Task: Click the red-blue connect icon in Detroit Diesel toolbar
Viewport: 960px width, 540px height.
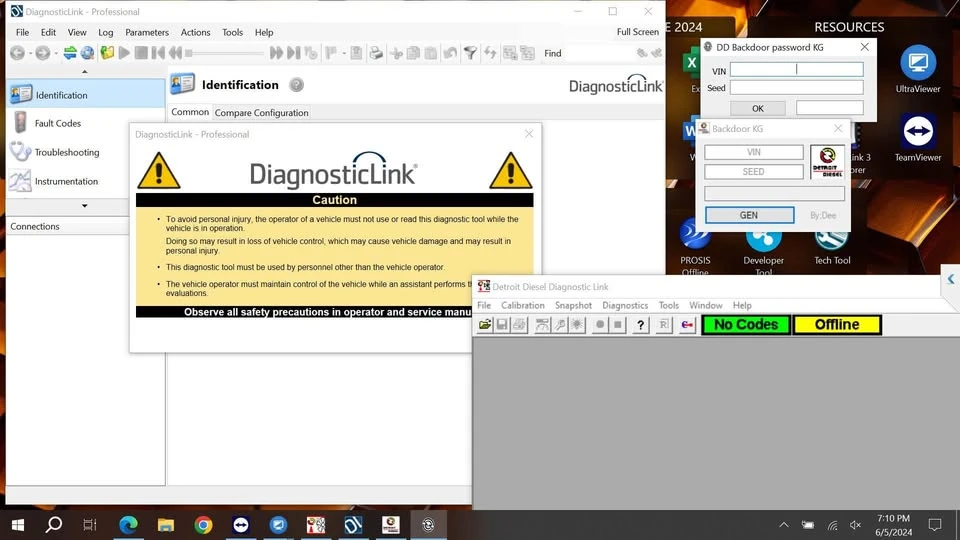Action: point(688,325)
